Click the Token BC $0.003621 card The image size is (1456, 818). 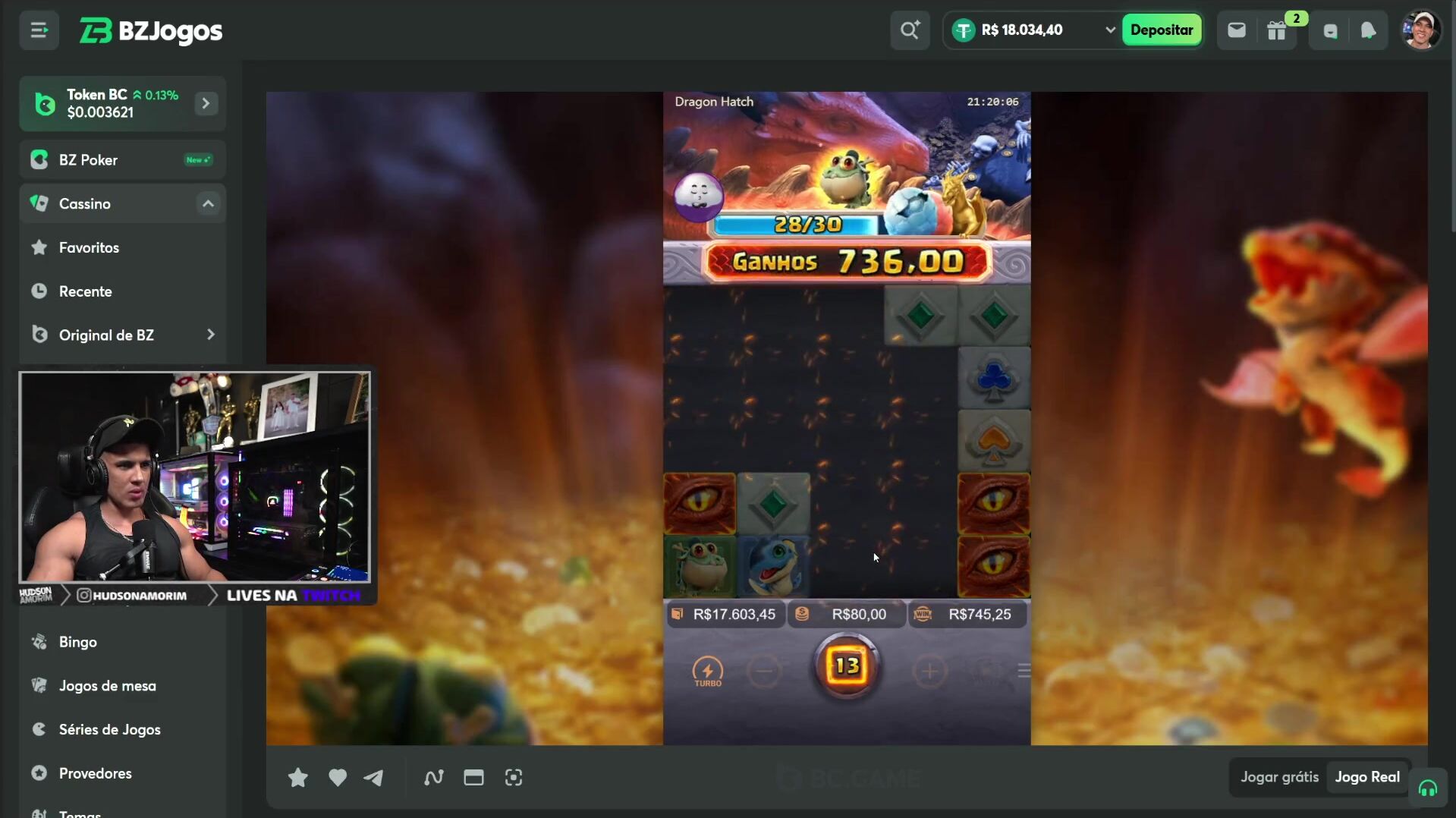point(123,103)
